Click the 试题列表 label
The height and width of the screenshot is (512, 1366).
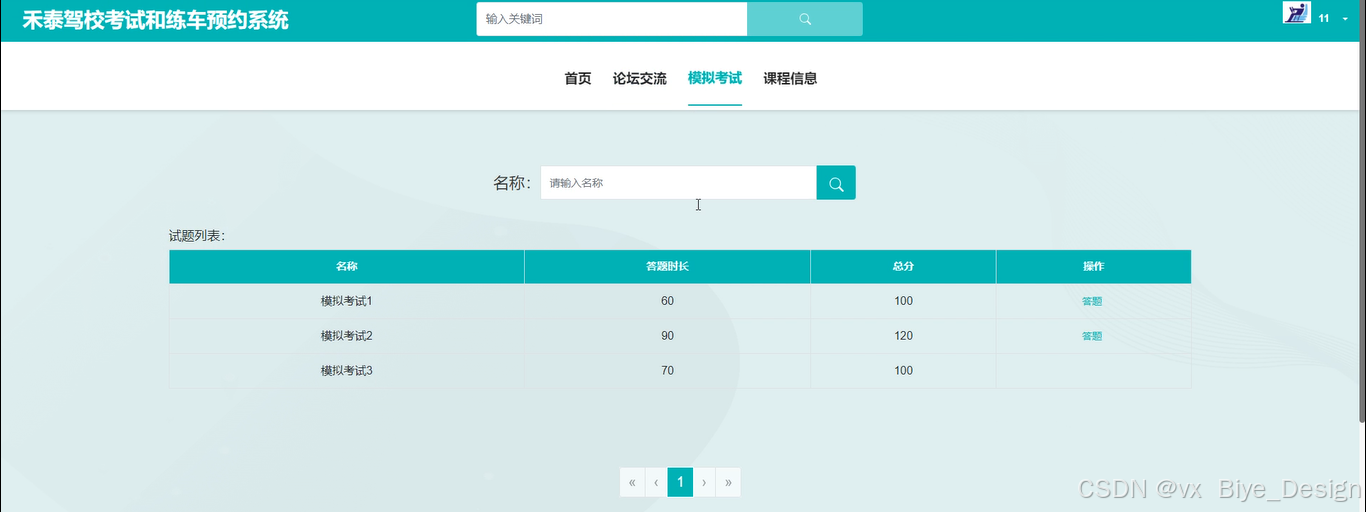click(x=197, y=236)
